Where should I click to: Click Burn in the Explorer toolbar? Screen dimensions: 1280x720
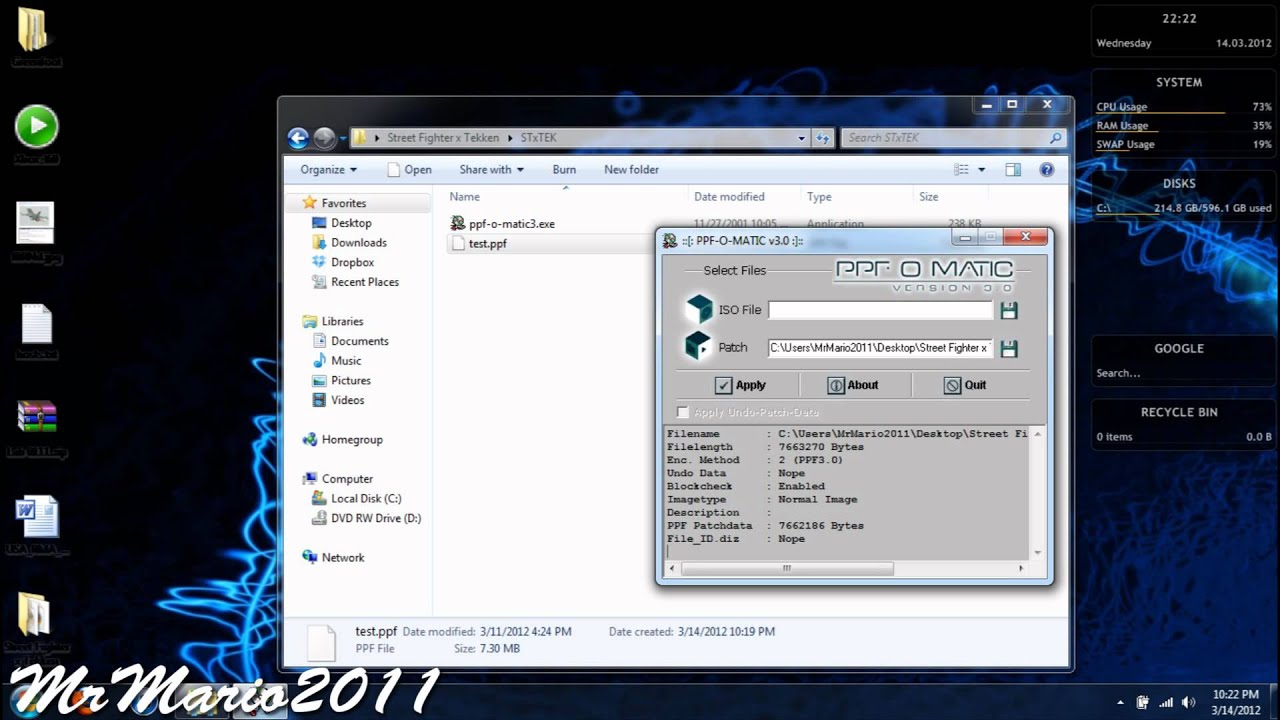[x=564, y=170]
